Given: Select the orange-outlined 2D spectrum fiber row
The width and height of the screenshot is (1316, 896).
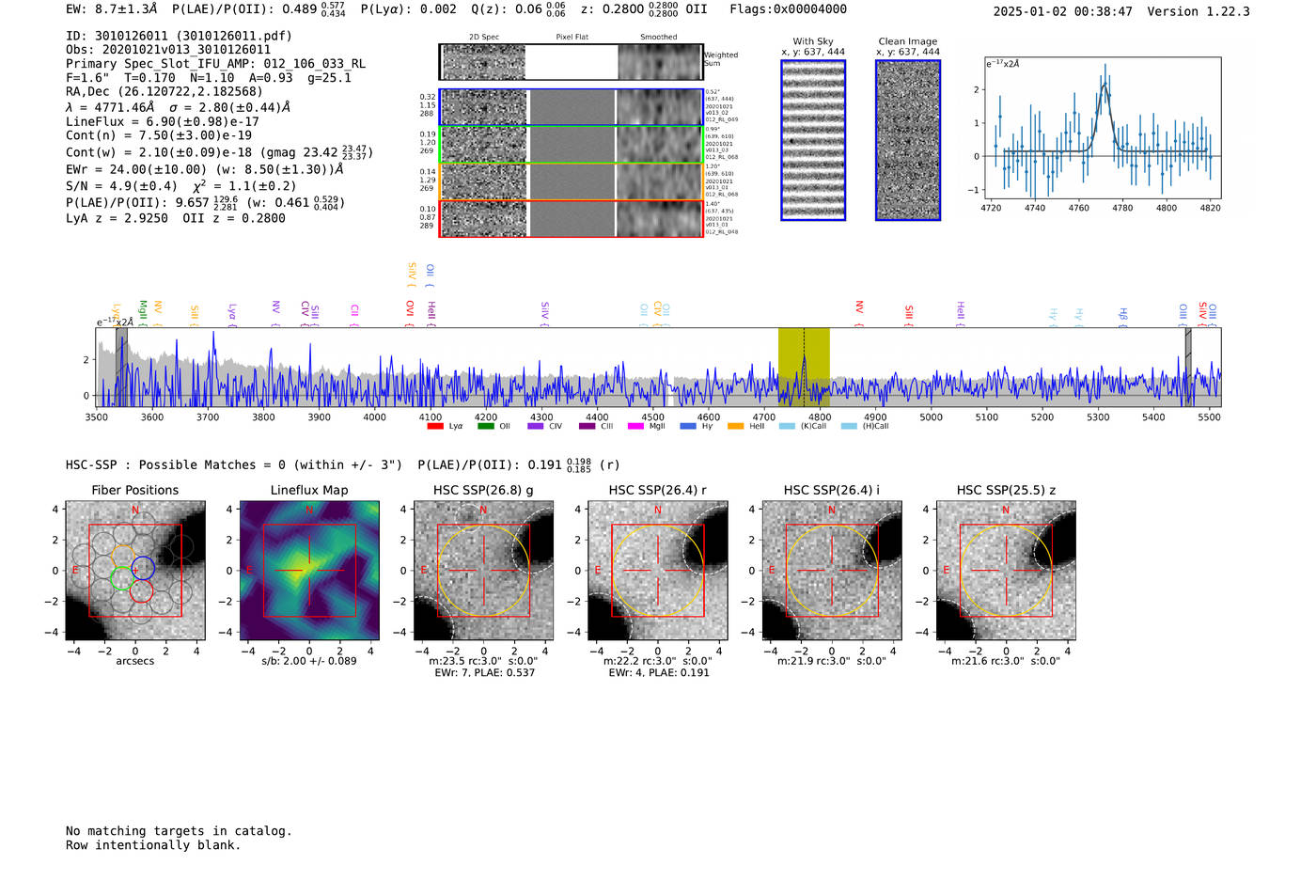Looking at the screenshot, I should [x=572, y=181].
